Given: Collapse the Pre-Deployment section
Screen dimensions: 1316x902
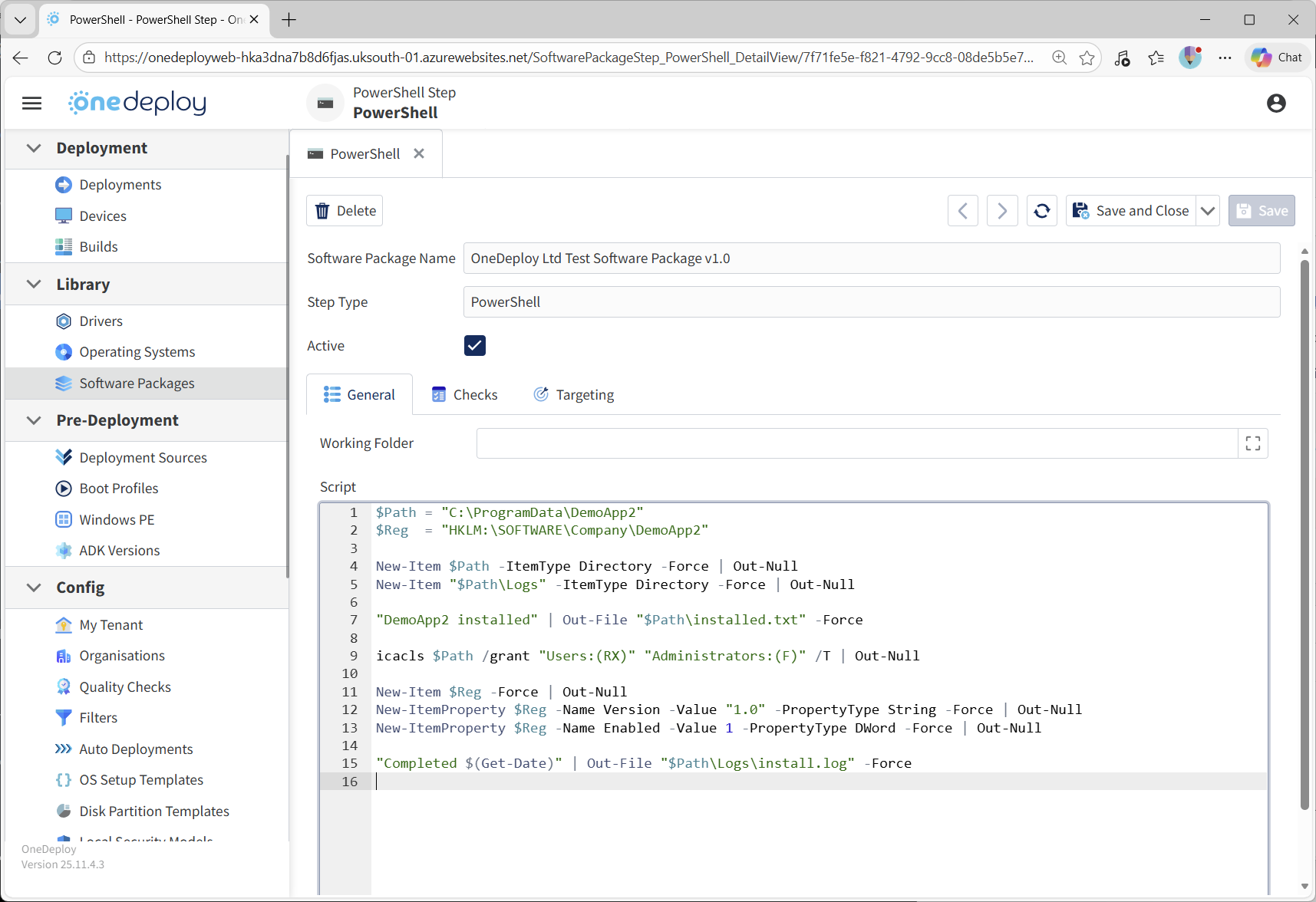Looking at the screenshot, I should [34, 420].
